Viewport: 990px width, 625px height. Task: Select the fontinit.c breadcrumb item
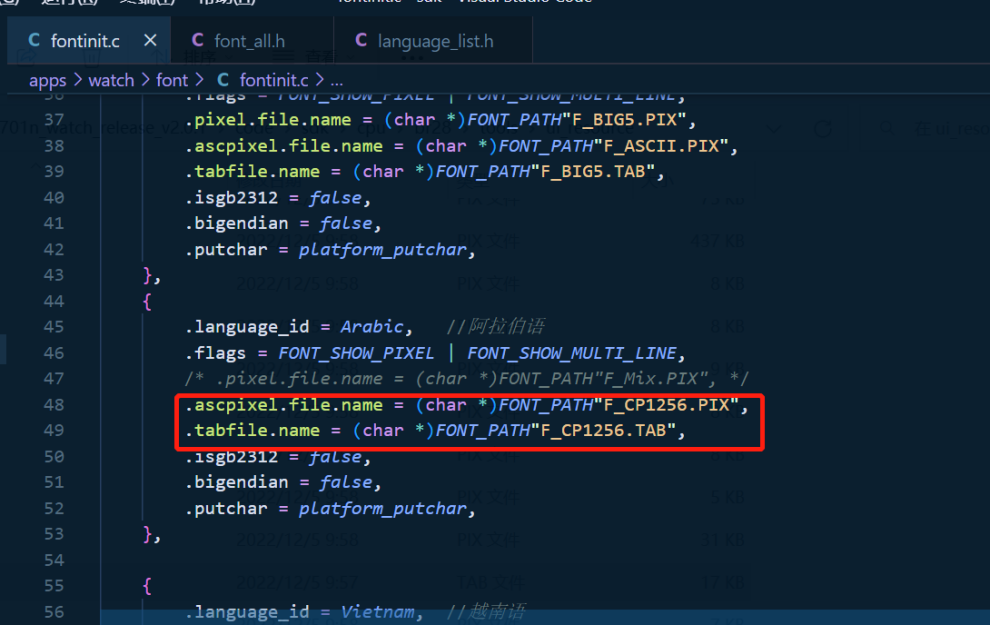click(274, 80)
